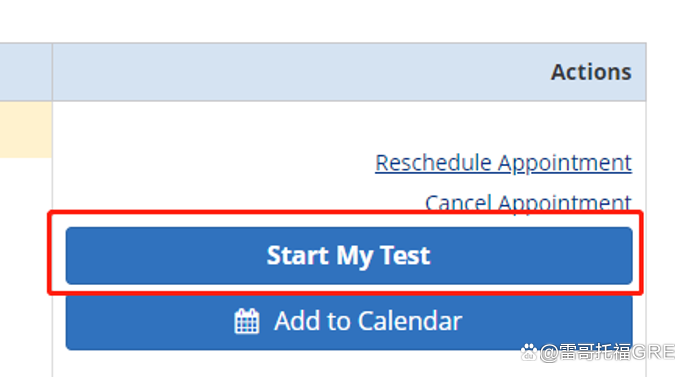Click empty white area above Reschedule Appointment
689x377 pixels.
[349, 125]
